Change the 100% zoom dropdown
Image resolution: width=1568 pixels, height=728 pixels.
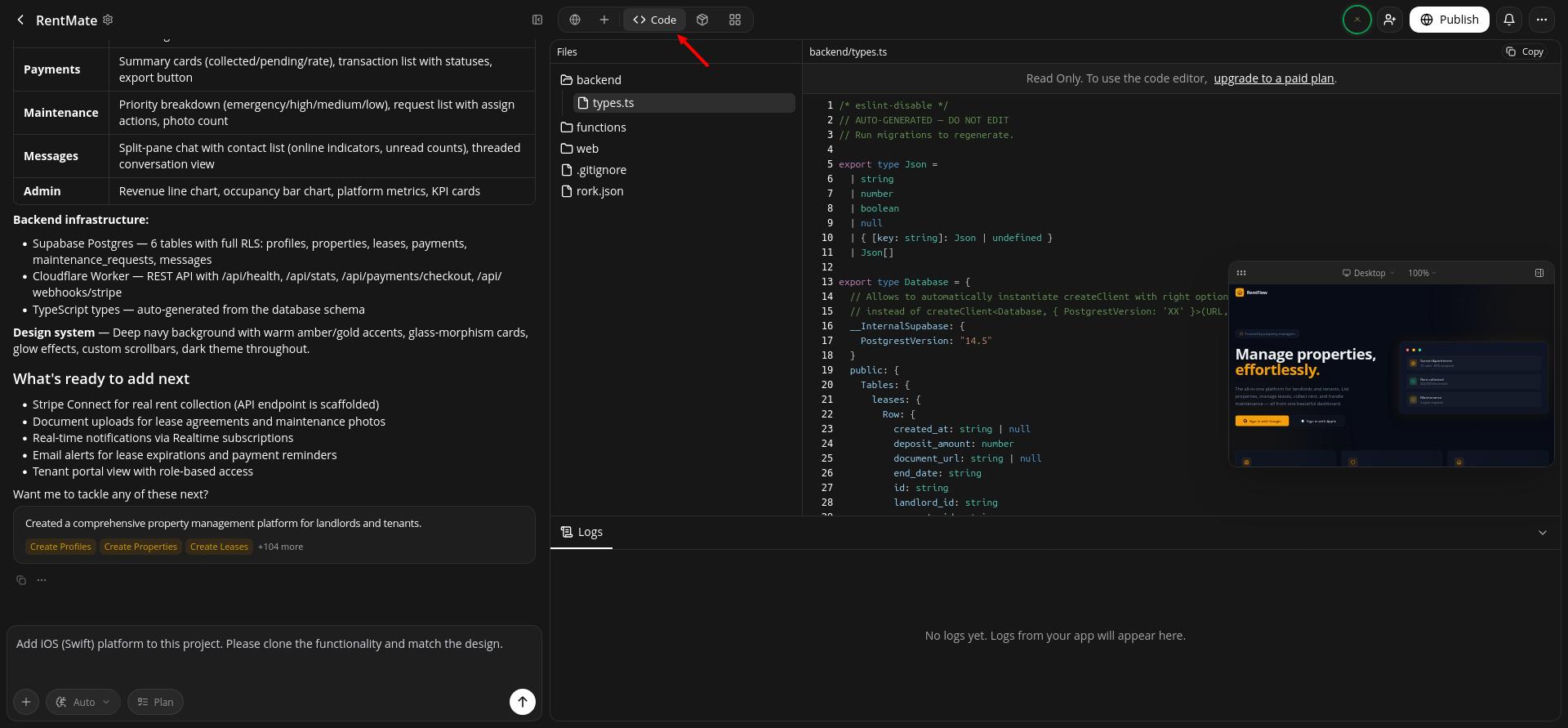[1422, 273]
